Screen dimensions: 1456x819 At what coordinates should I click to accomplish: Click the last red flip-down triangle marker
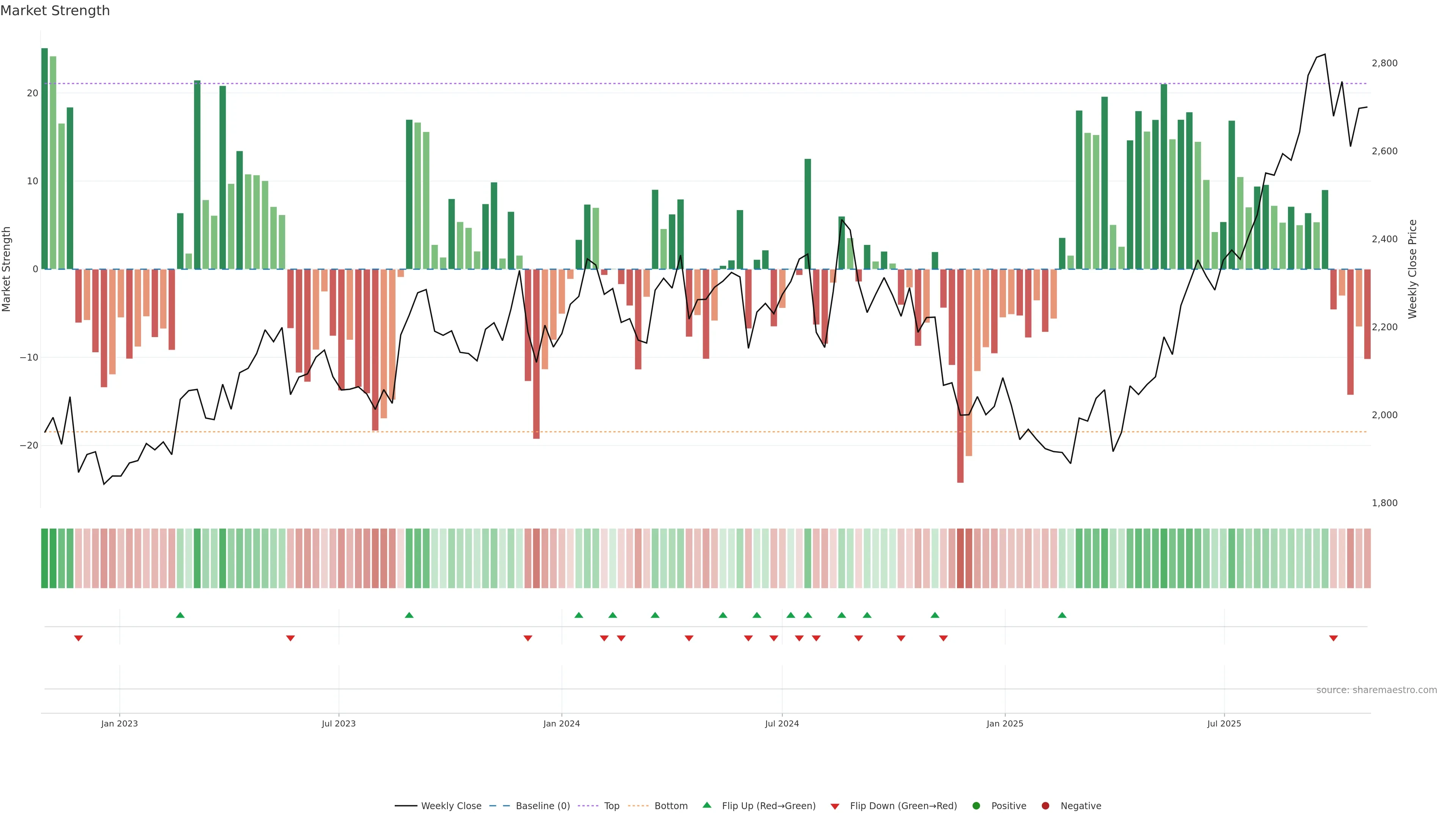[1334, 638]
